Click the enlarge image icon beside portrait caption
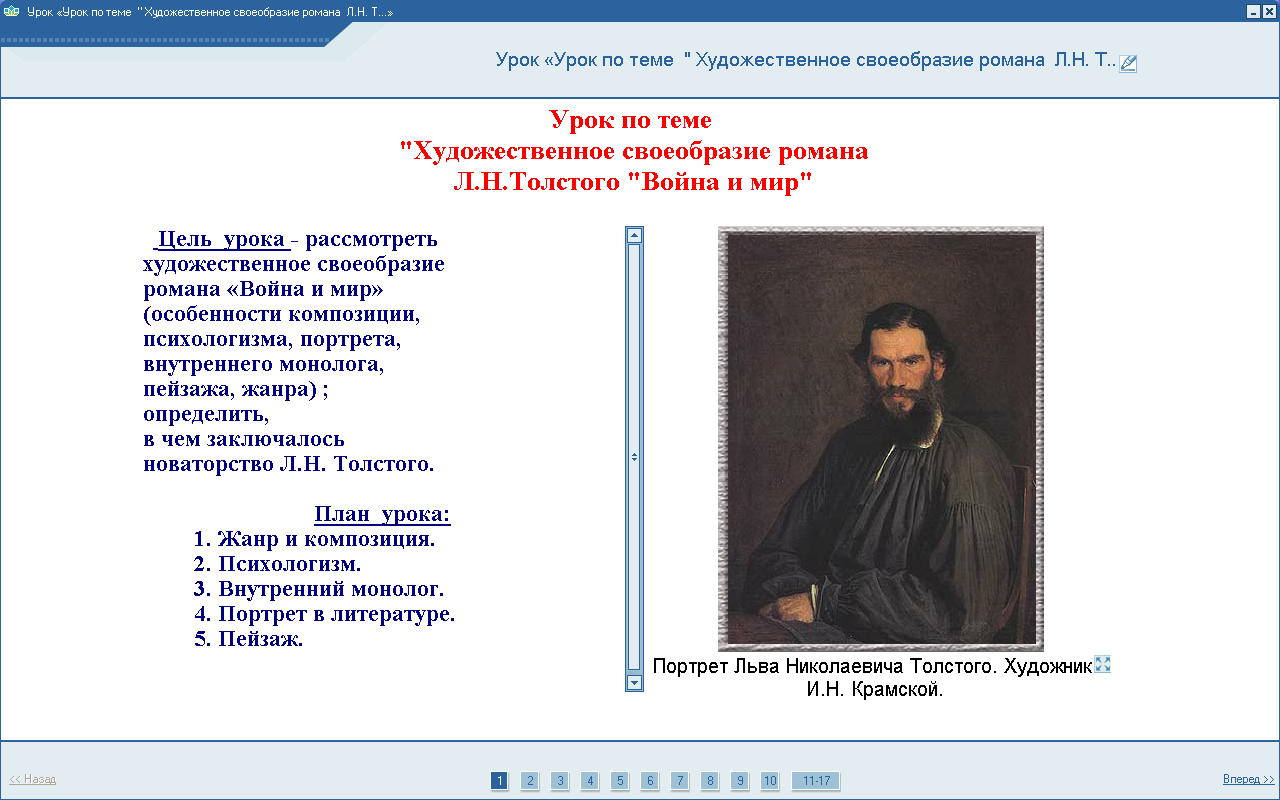This screenshot has height=800, width=1280. [1103, 664]
